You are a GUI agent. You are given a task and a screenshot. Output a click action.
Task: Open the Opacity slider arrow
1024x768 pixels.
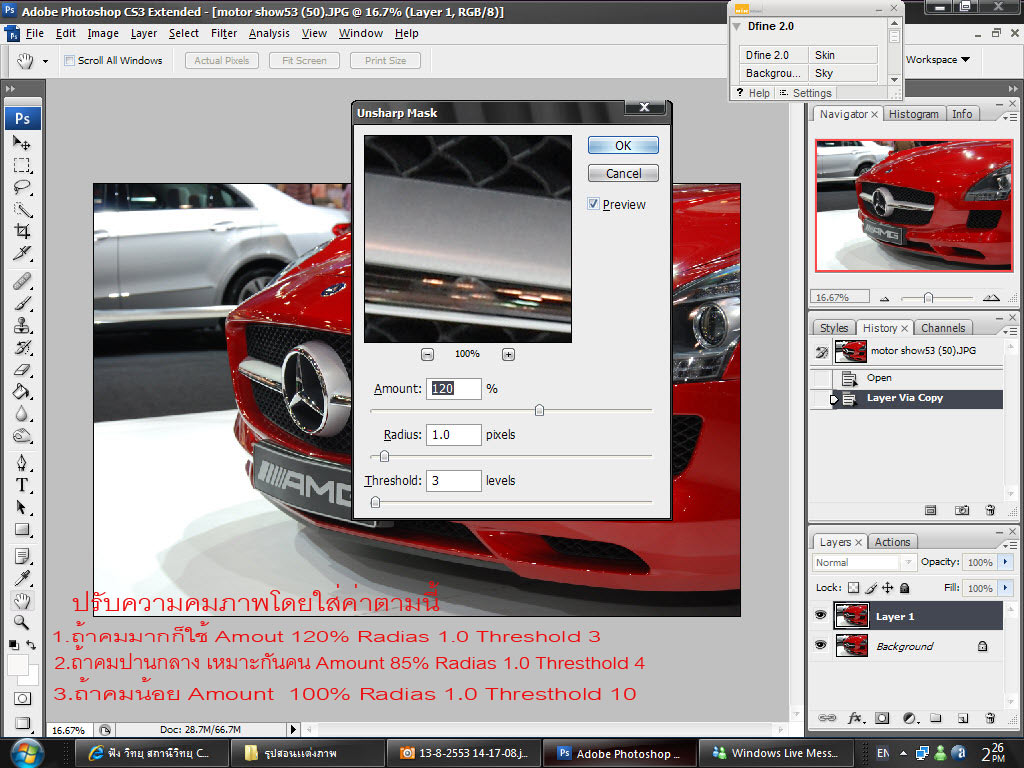[x=1006, y=562]
